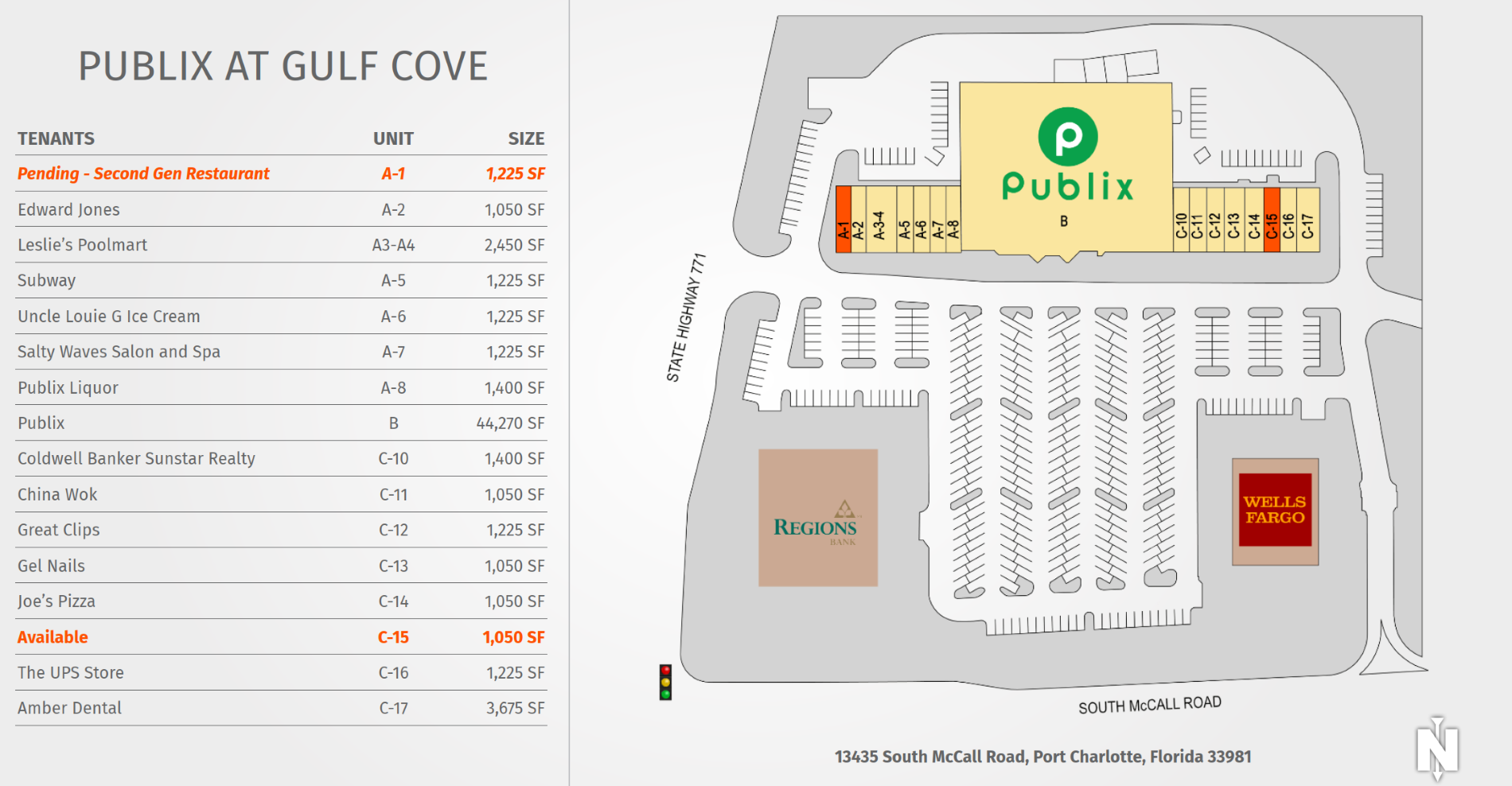The width and height of the screenshot is (1512, 786).
Task: Click the UNIT column header
Action: tap(393, 138)
